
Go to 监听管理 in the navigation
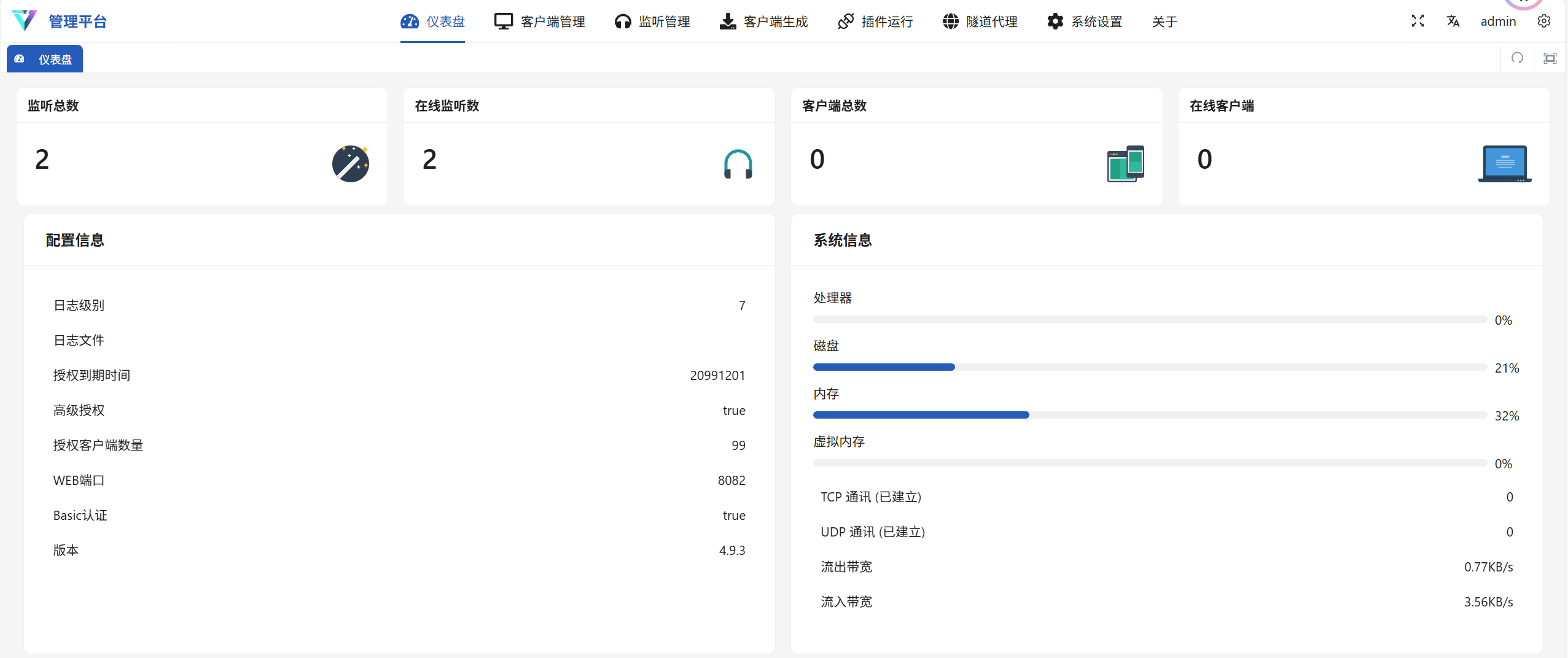[652, 21]
